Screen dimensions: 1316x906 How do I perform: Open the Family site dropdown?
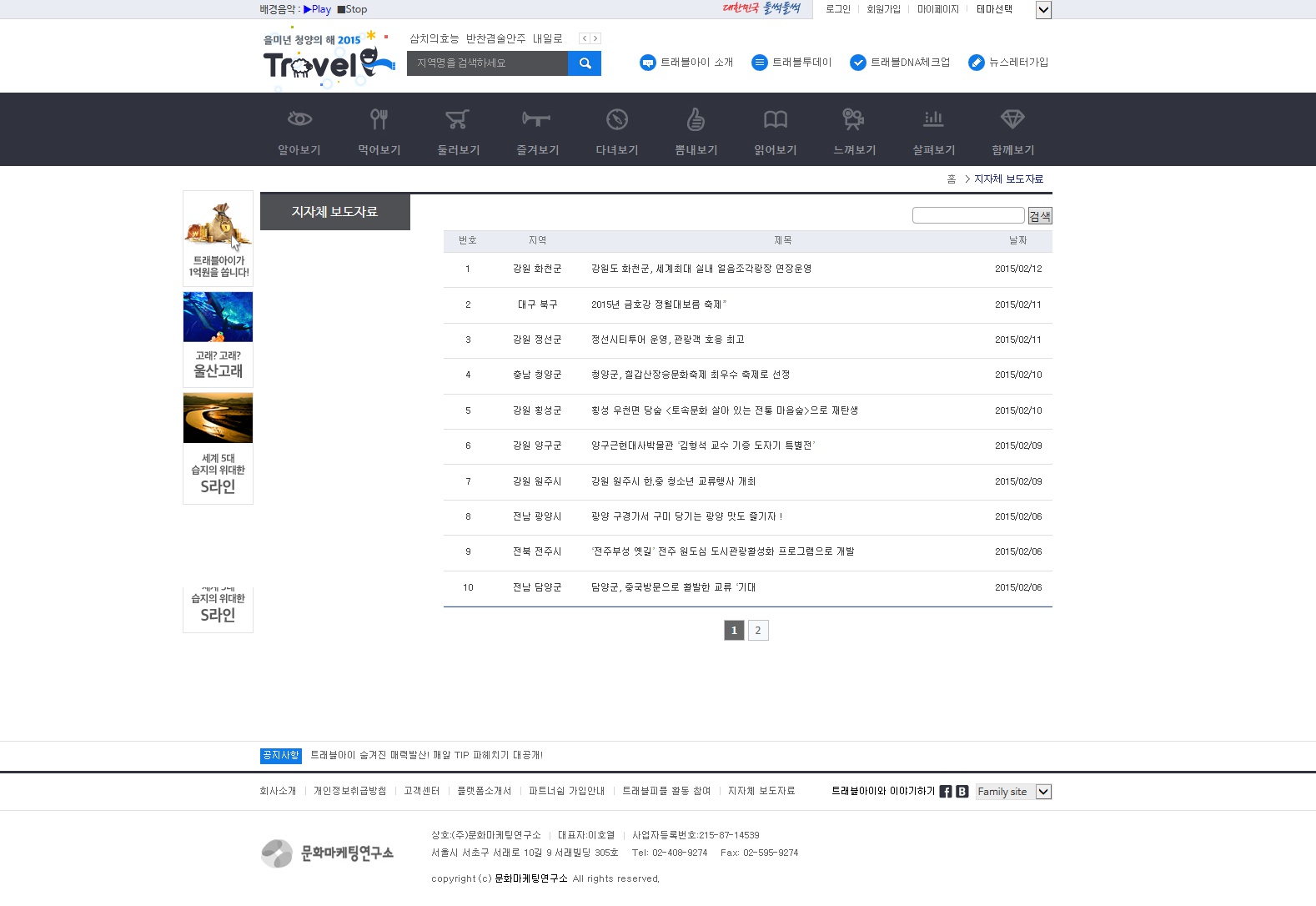click(x=1043, y=792)
